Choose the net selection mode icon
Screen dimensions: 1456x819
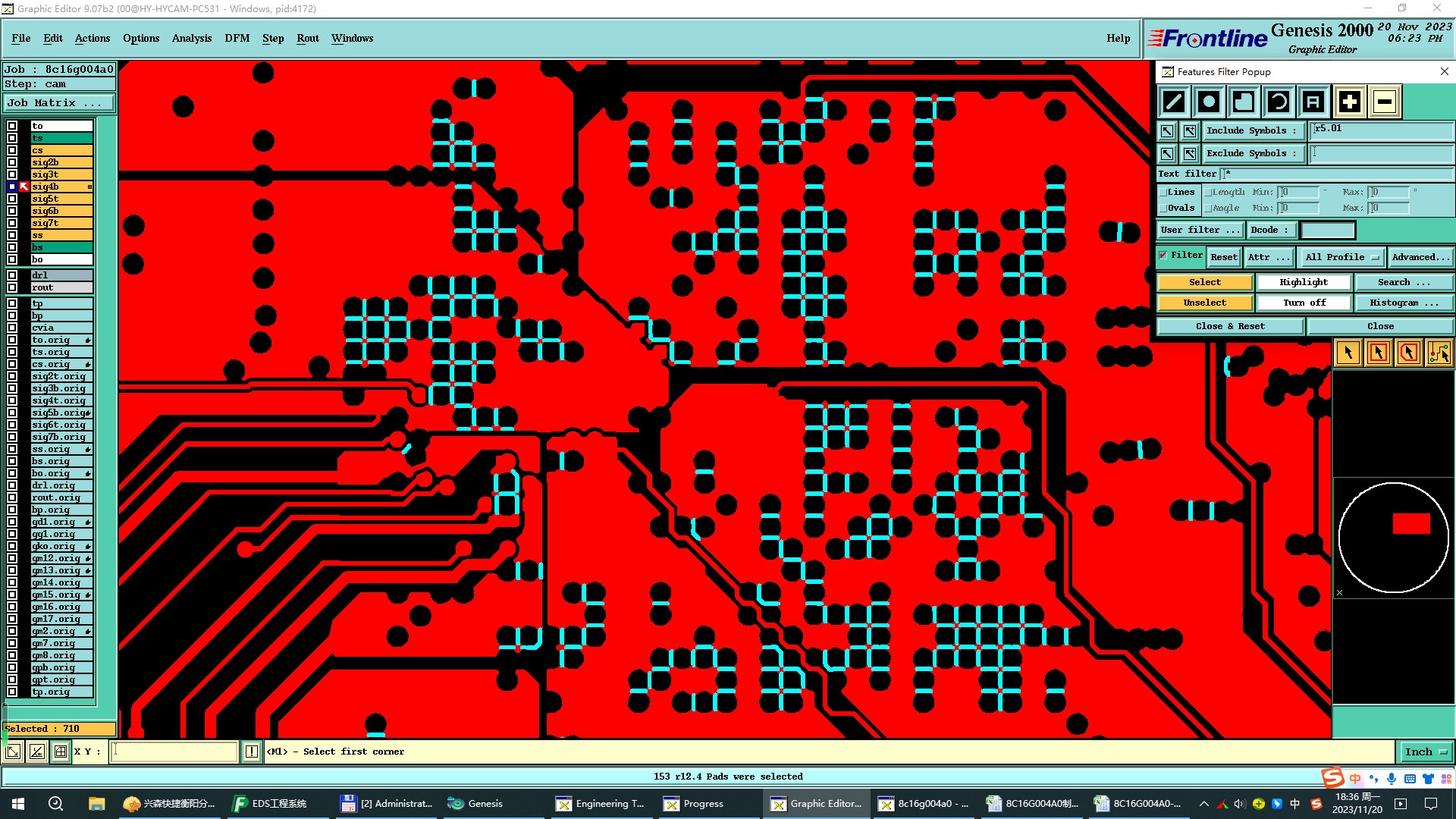pos(1439,353)
